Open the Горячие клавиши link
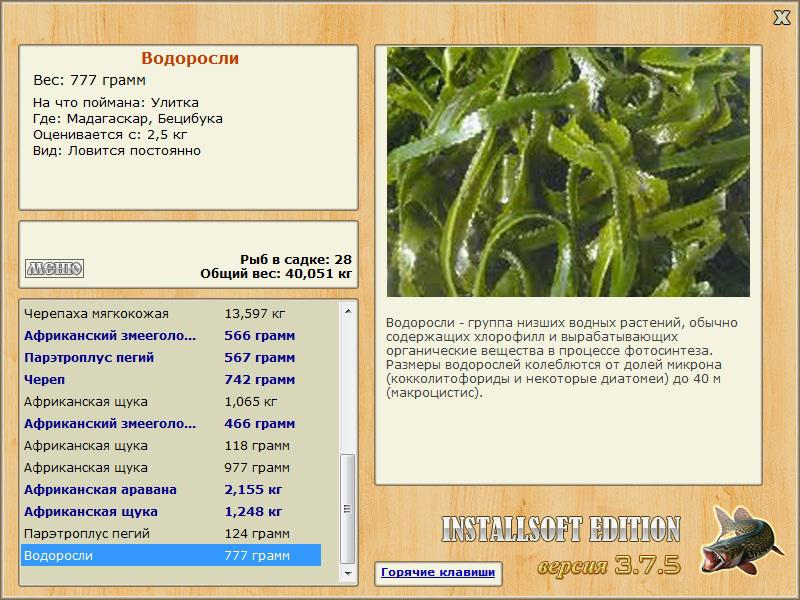The height and width of the screenshot is (600, 800). [x=438, y=572]
